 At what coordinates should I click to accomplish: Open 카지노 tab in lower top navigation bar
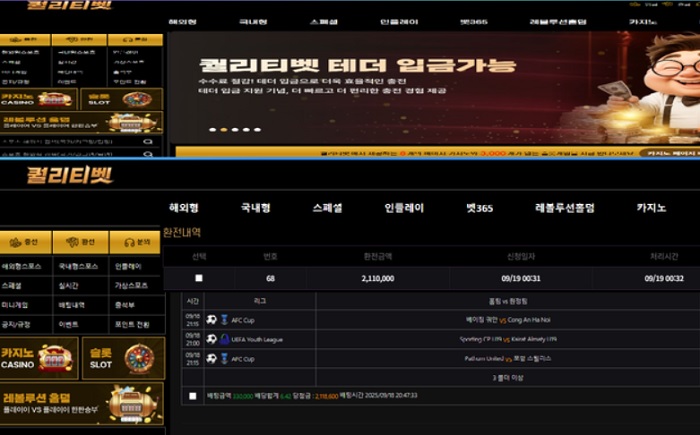[x=651, y=208]
